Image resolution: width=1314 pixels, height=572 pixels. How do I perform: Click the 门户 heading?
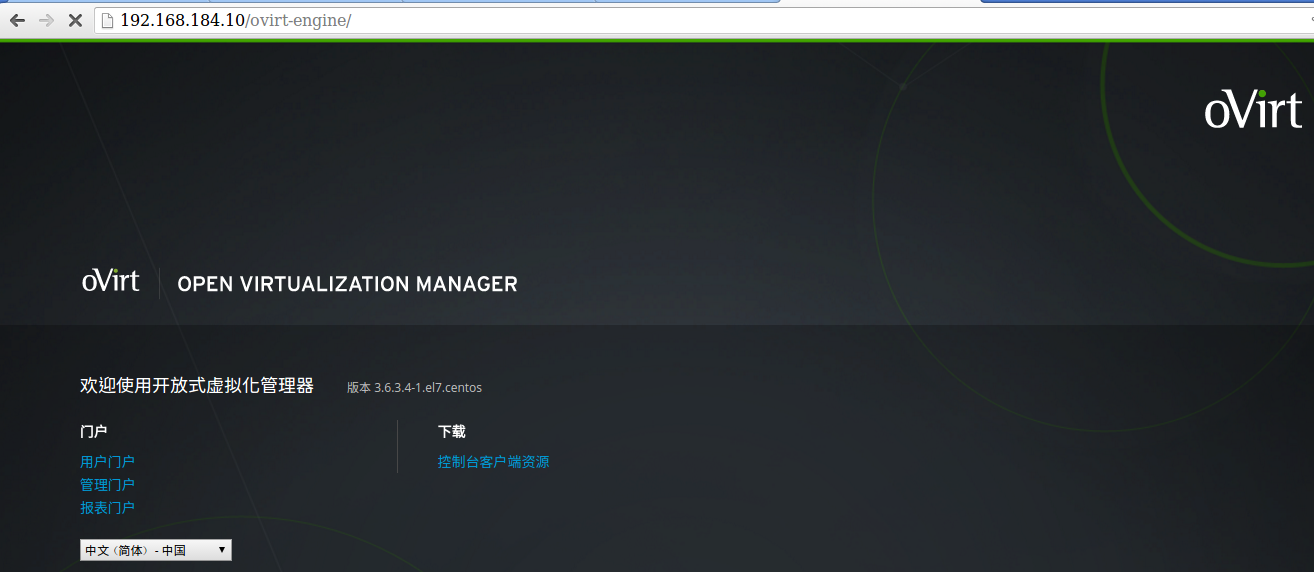(93, 432)
